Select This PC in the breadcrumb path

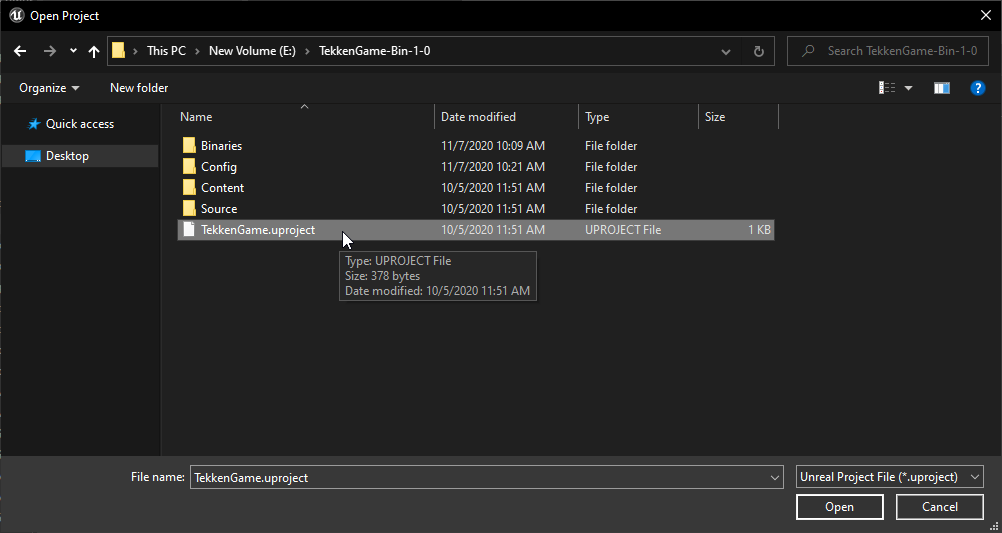click(166, 50)
